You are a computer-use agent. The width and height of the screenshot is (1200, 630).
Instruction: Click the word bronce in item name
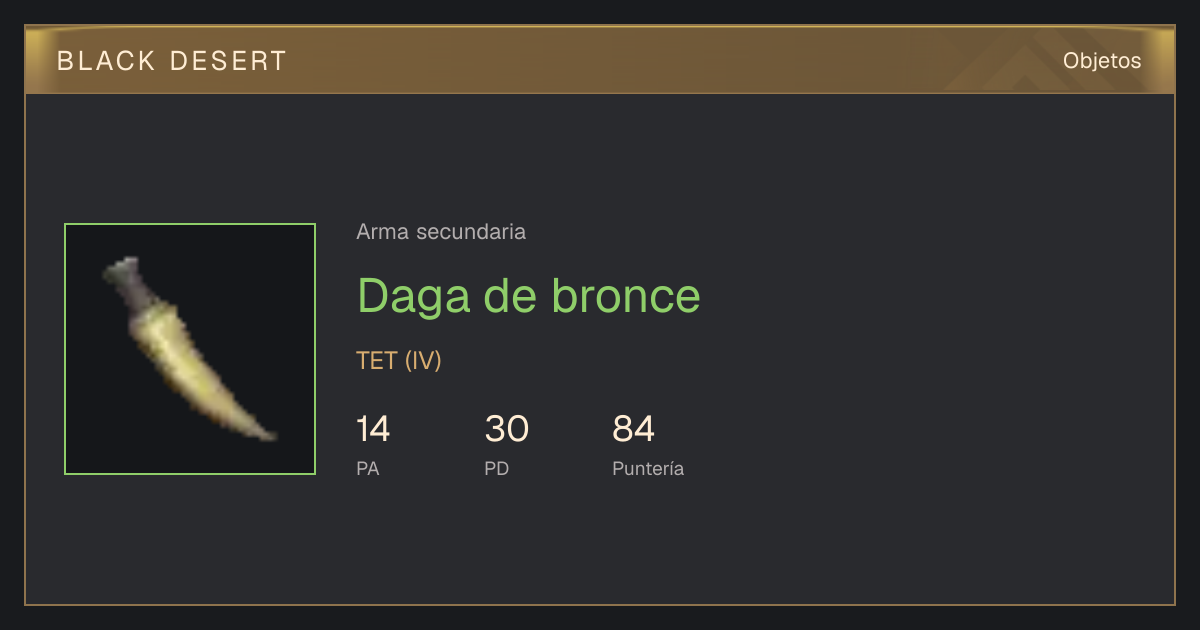click(617, 295)
